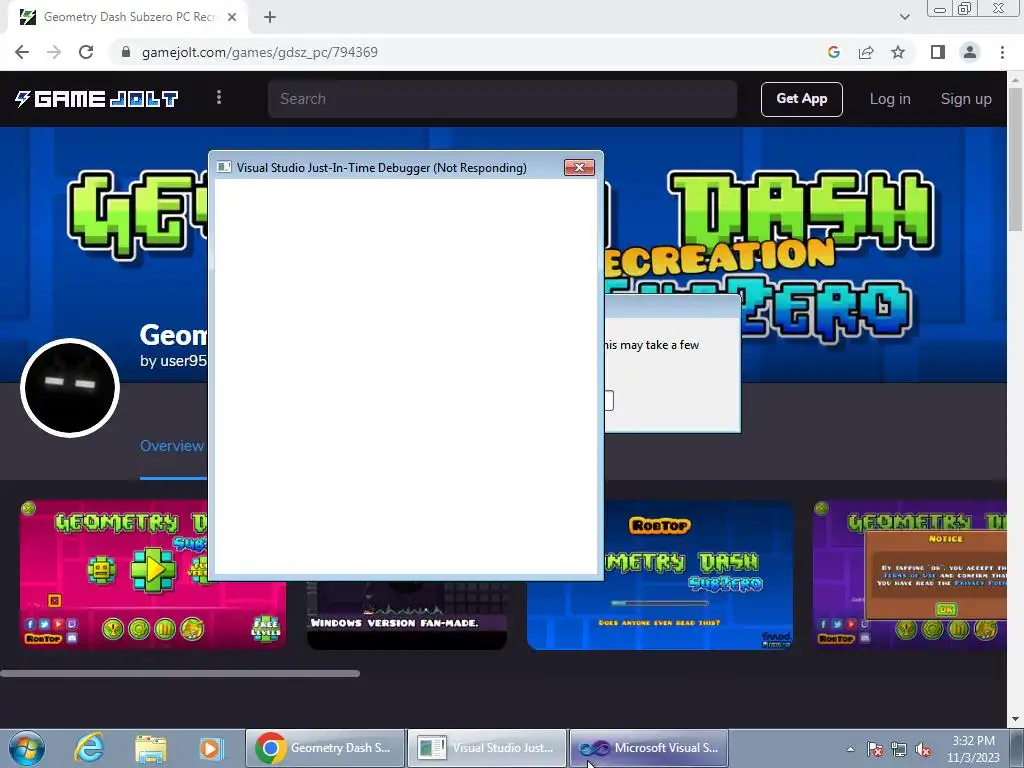Open the purple Notice dialog screenshot
The width and height of the screenshot is (1024, 768).
pos(909,575)
